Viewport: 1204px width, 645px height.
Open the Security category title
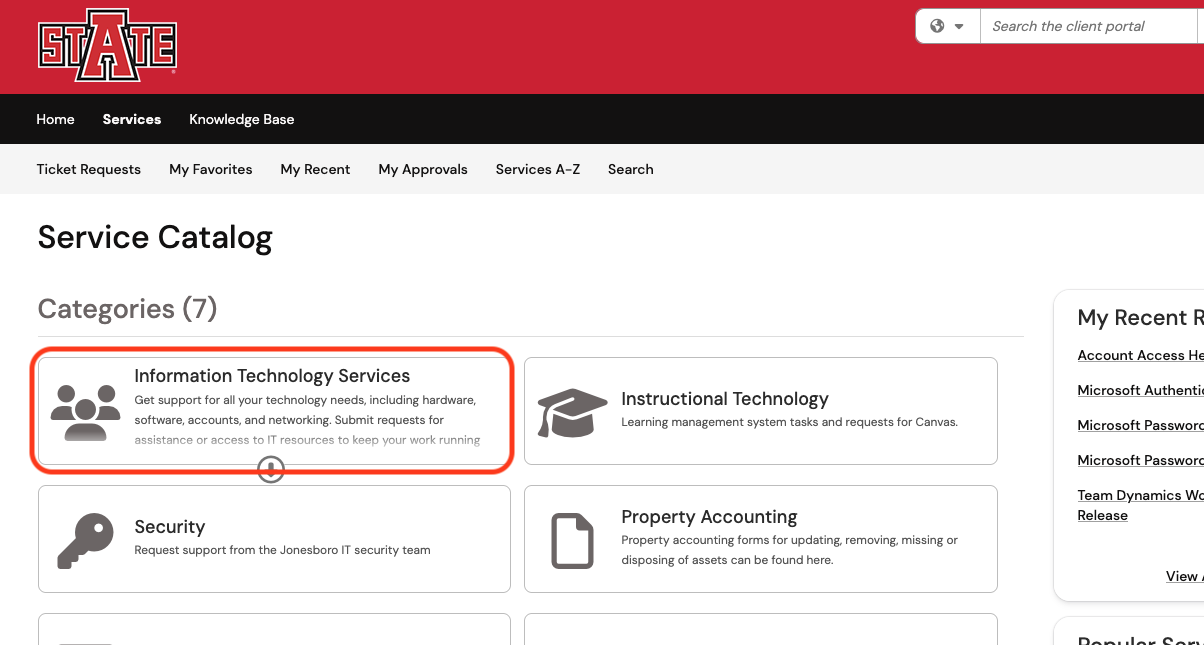170,527
